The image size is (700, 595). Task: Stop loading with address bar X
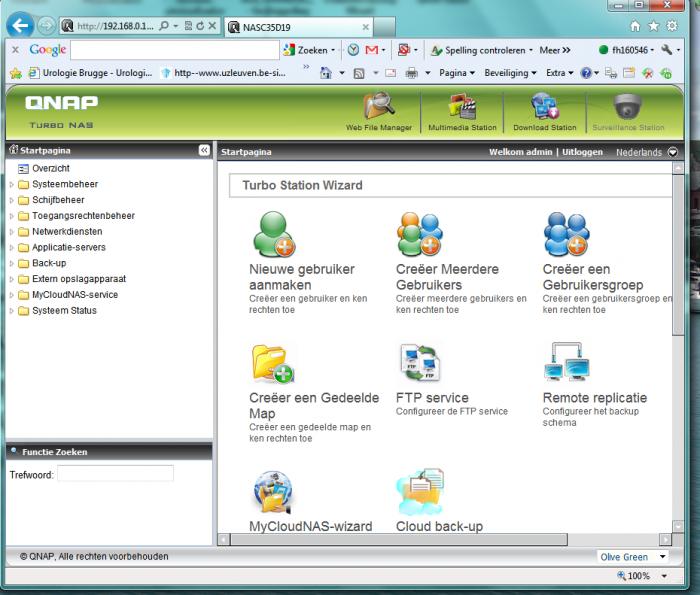[212, 26]
